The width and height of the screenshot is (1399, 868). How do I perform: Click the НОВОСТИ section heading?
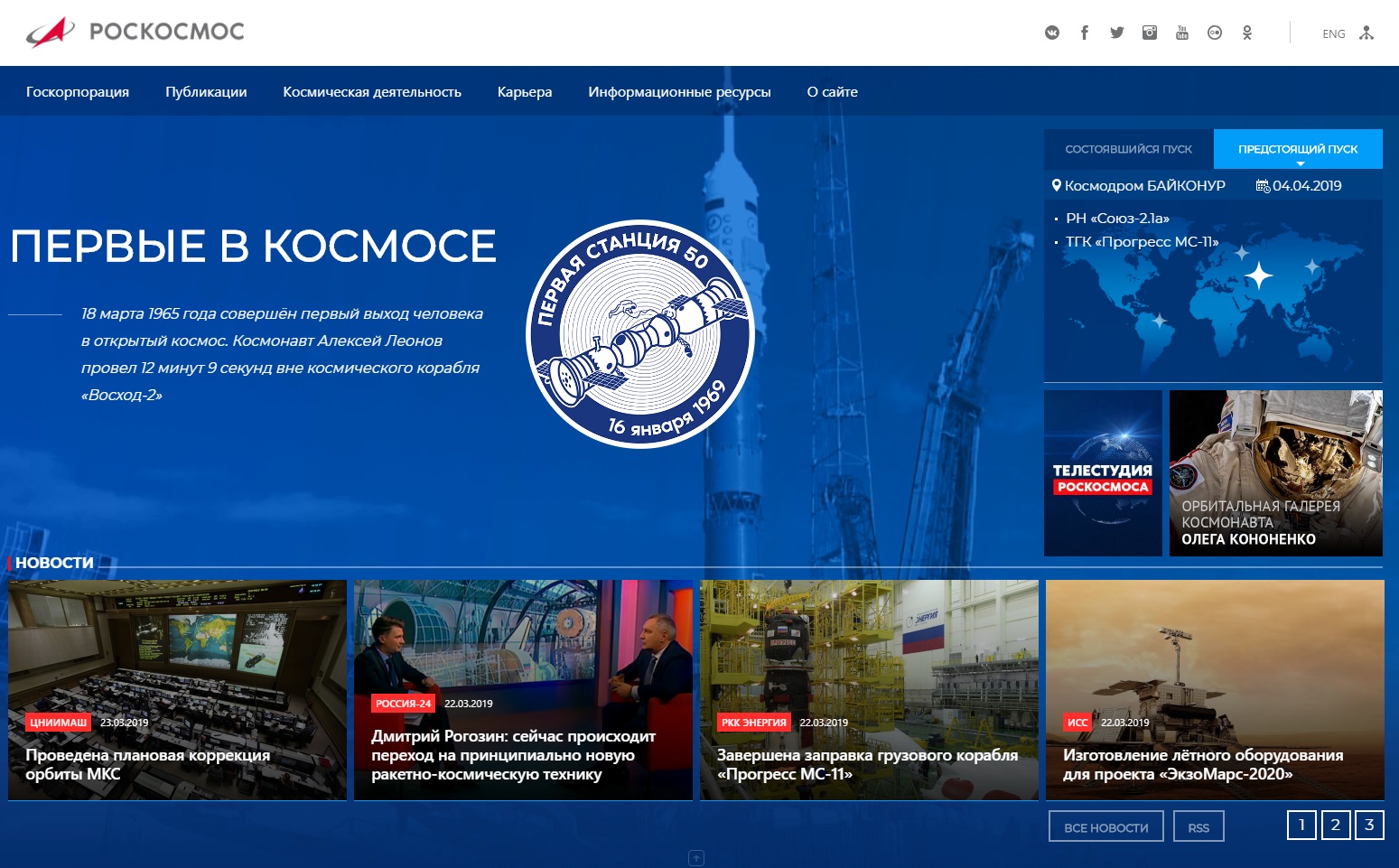pos(54,563)
